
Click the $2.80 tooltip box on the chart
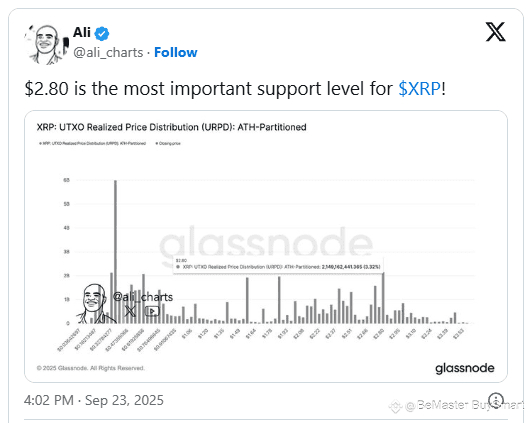278,265
